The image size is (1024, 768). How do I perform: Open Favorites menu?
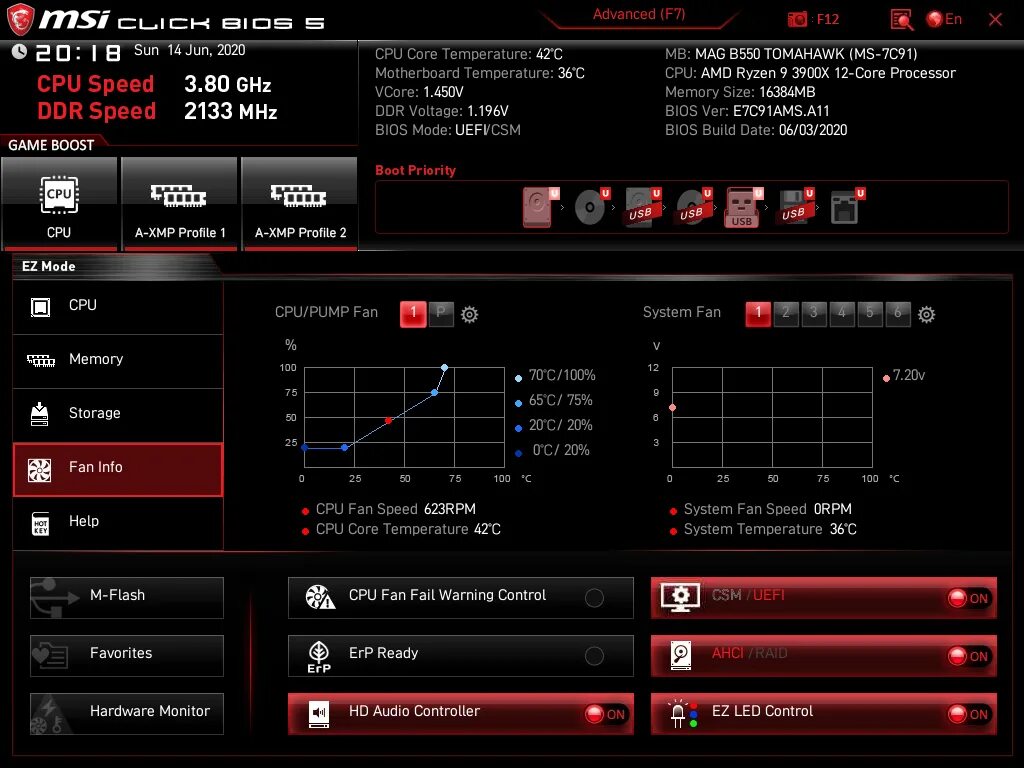(x=127, y=656)
